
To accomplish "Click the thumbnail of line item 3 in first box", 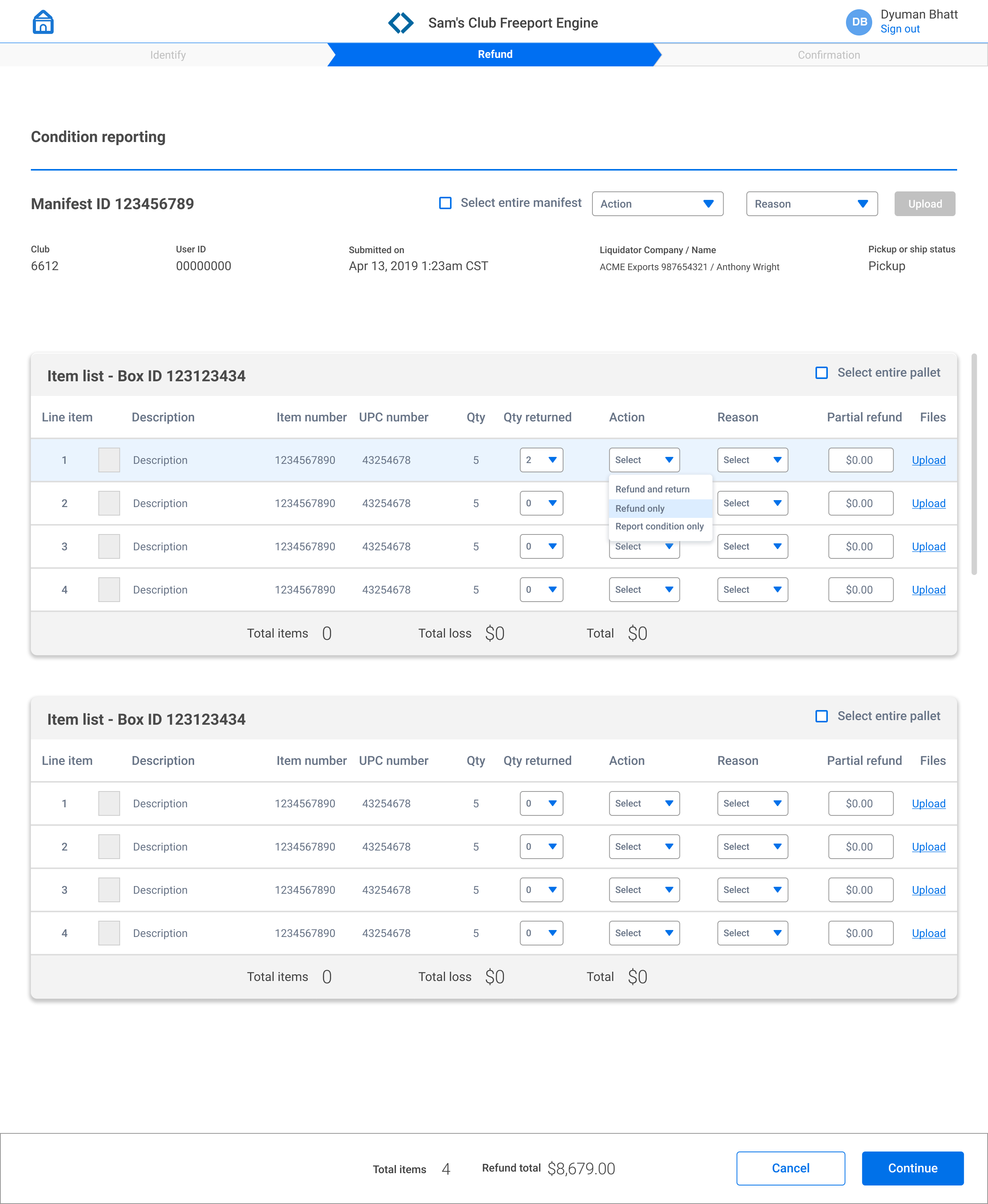I will (109, 546).
